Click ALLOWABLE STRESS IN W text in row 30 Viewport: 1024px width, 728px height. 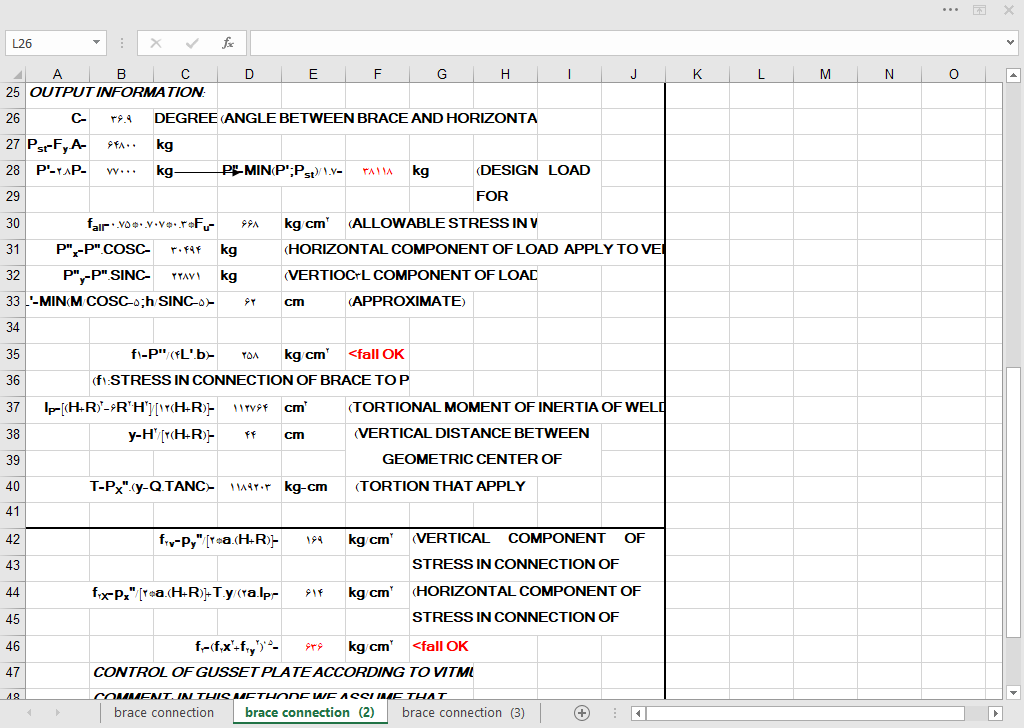(443, 223)
